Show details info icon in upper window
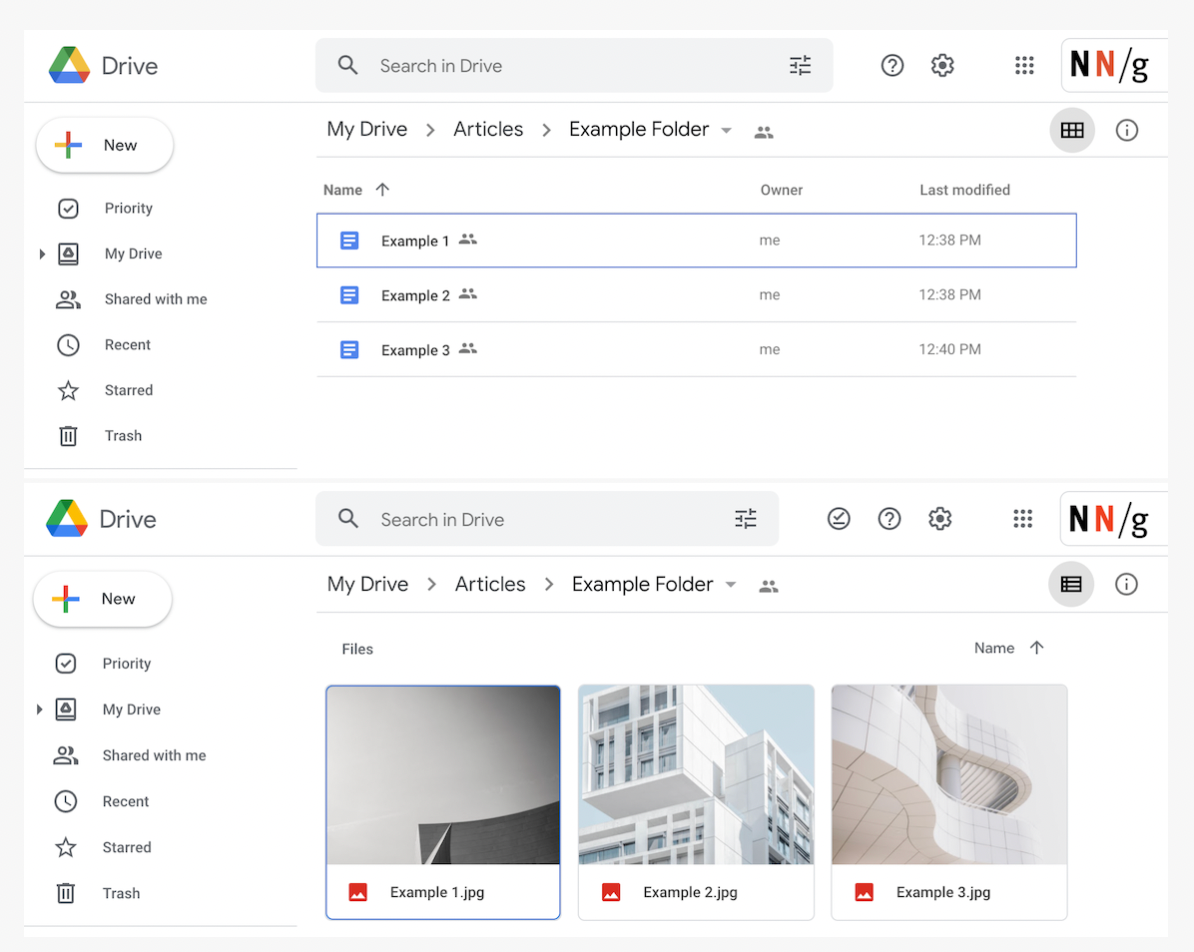1194x952 pixels. click(1126, 130)
